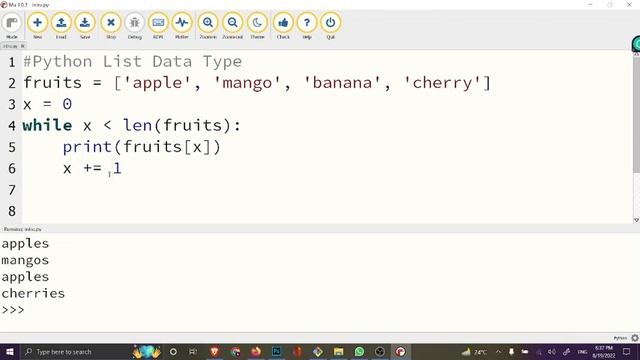Click the Python mode label in status bar
The height and width of the screenshot is (360, 640).
tap(620, 338)
